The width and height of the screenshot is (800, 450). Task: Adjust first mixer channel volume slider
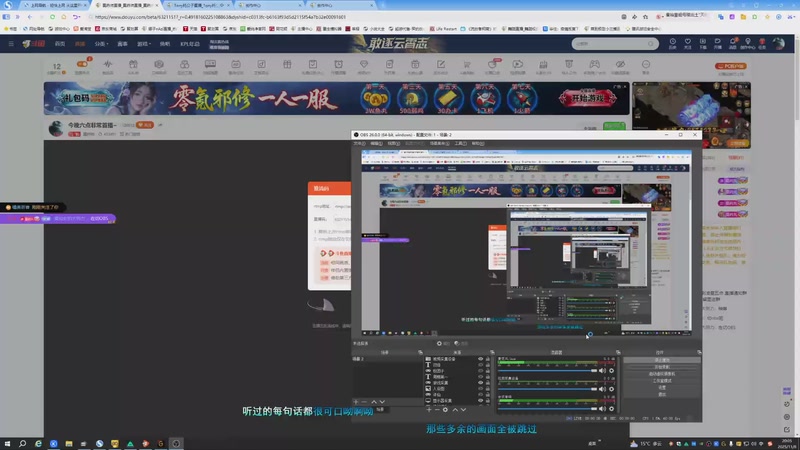pyautogui.click(x=547, y=370)
